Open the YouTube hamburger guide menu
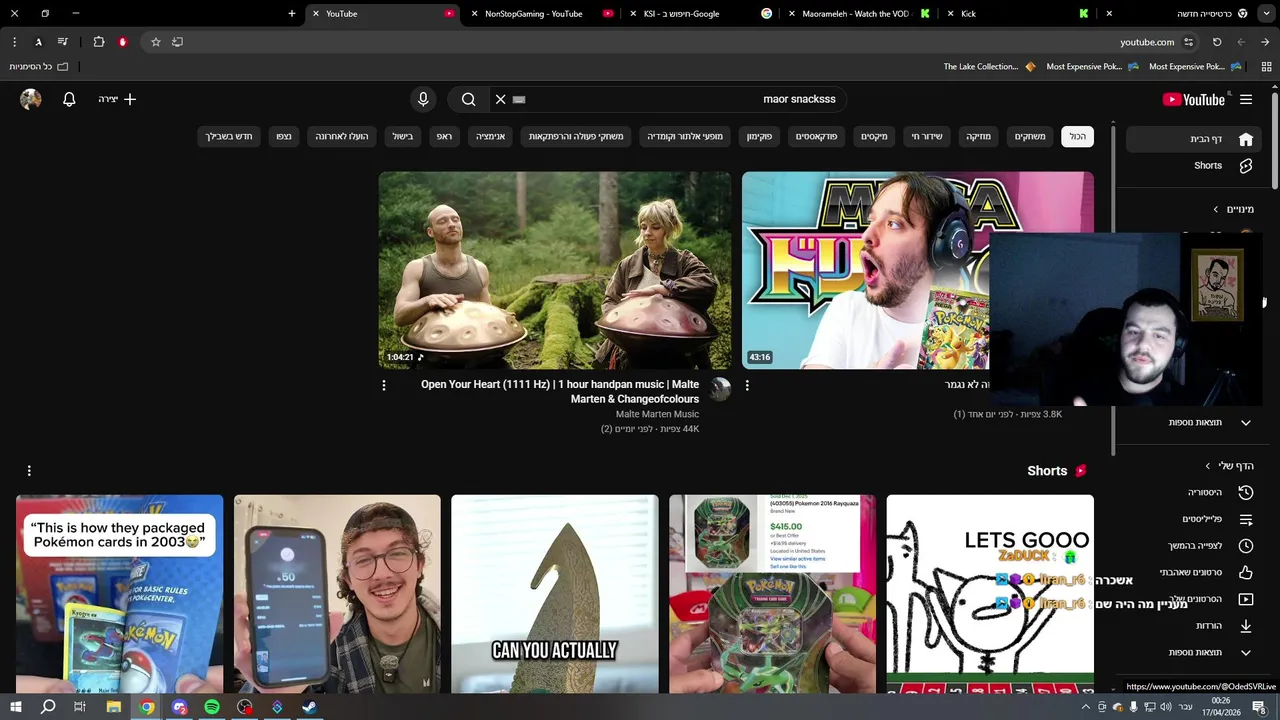Image resolution: width=1280 pixels, height=720 pixels. tap(1246, 99)
